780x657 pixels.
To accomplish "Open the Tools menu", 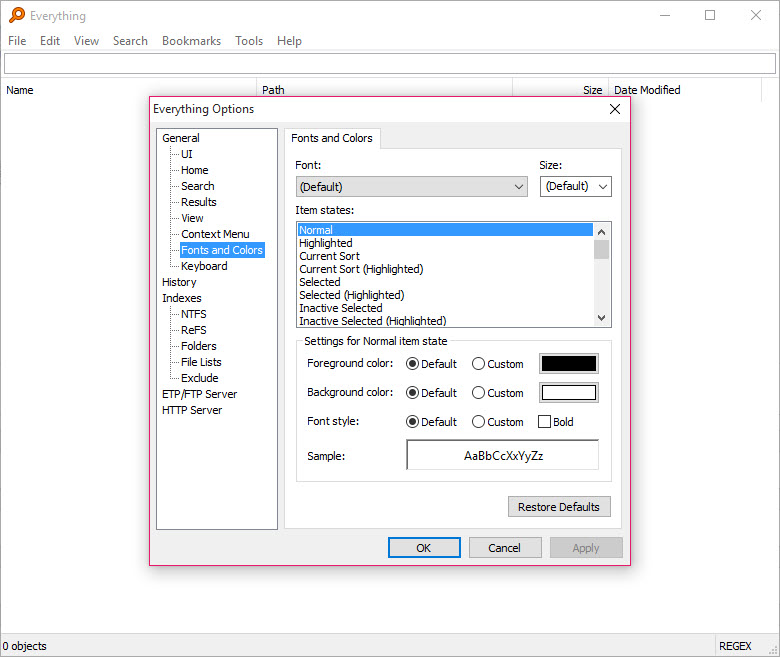I will click(249, 41).
